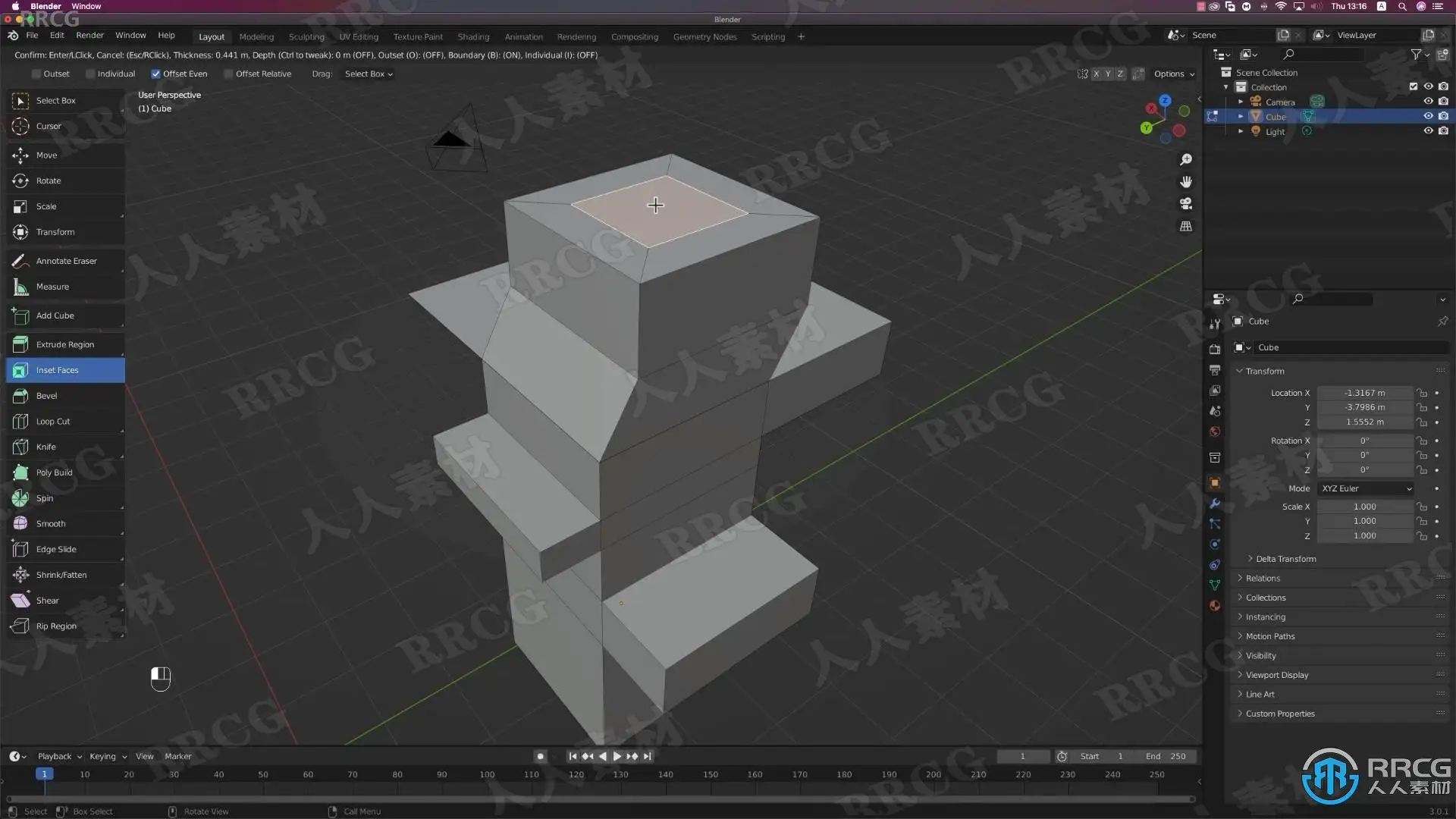Open the Drag Select Box dropdown

coord(369,74)
